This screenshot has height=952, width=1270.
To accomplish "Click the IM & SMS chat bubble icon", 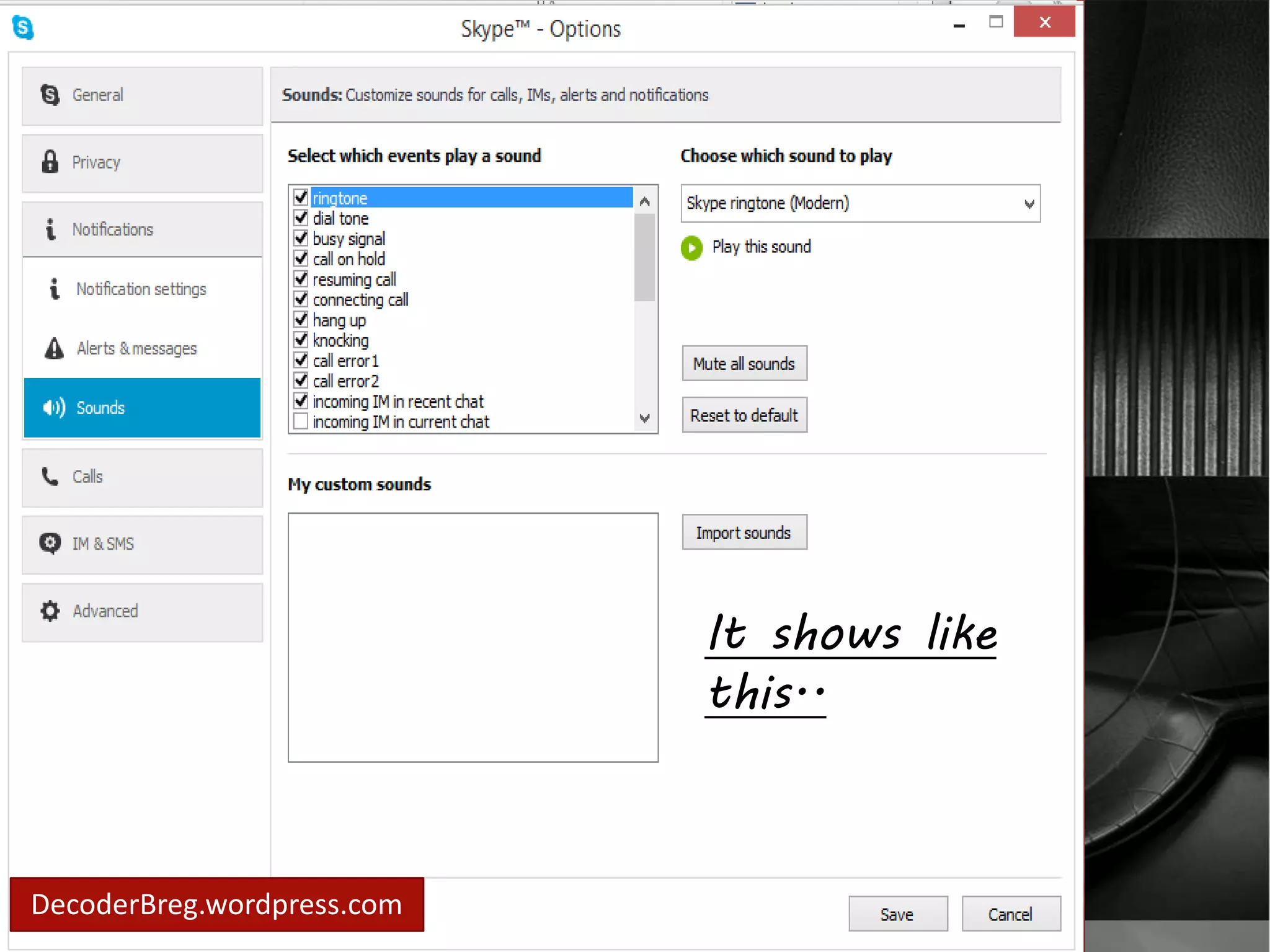I will click(50, 544).
